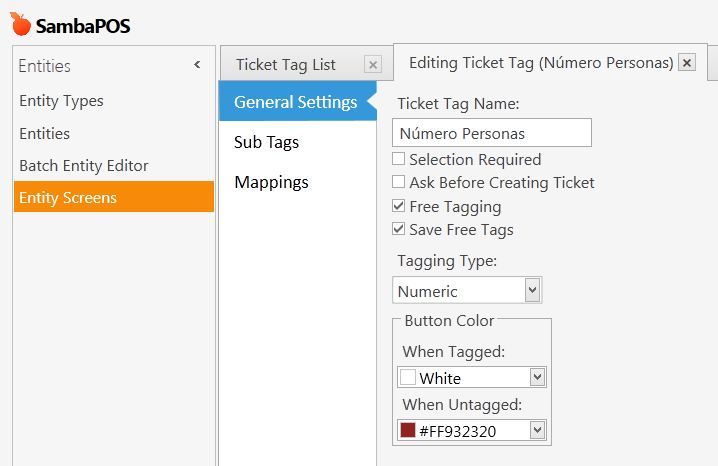Select Entity Screens menu item

click(114, 197)
